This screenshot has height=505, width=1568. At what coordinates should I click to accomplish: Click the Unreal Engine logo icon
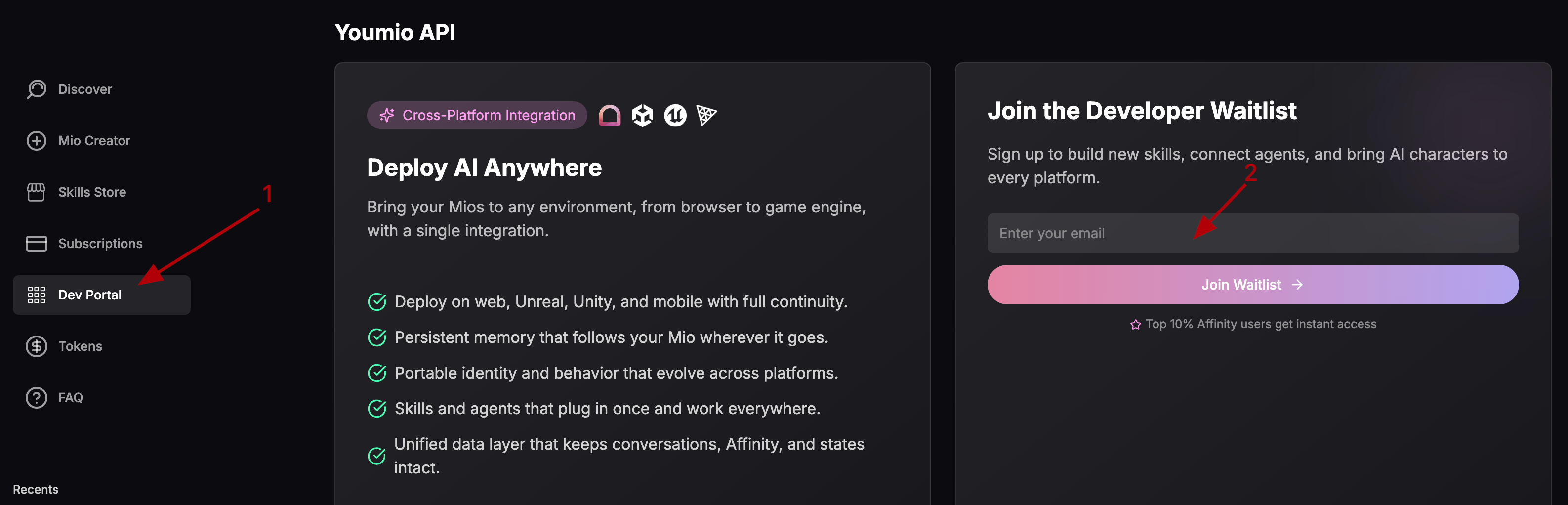(x=675, y=115)
